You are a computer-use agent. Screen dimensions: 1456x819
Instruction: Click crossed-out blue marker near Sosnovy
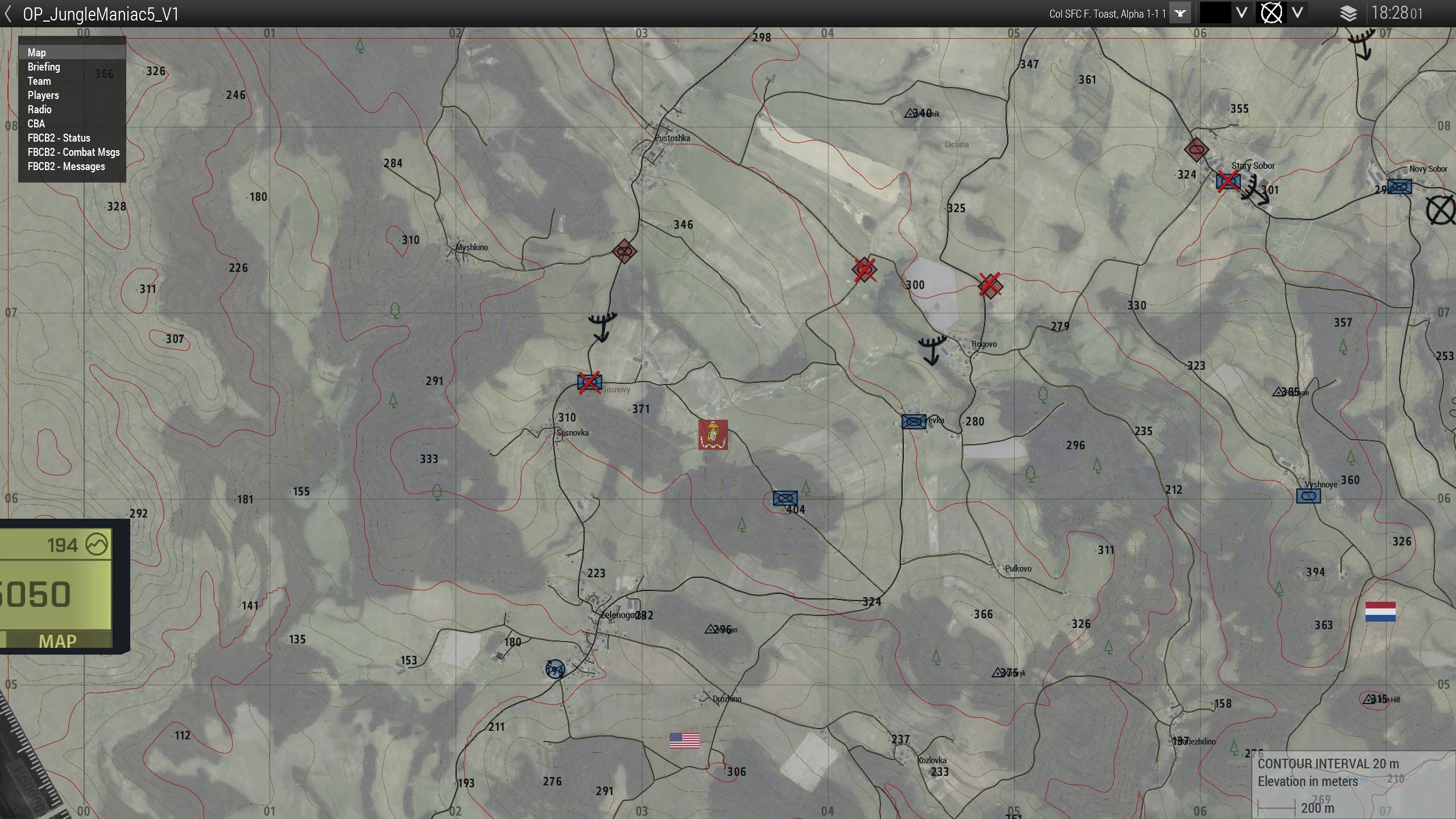(x=589, y=382)
